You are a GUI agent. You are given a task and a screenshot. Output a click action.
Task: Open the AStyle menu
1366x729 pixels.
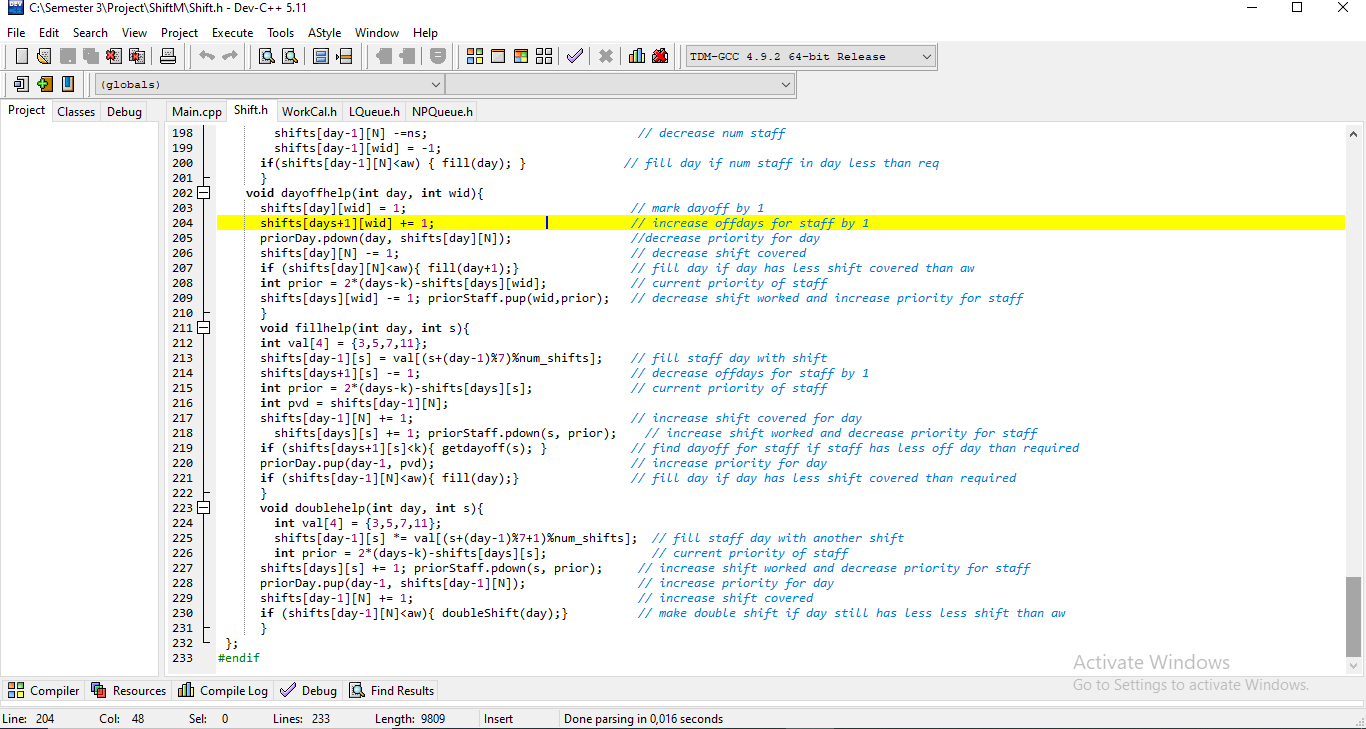pyautogui.click(x=325, y=33)
